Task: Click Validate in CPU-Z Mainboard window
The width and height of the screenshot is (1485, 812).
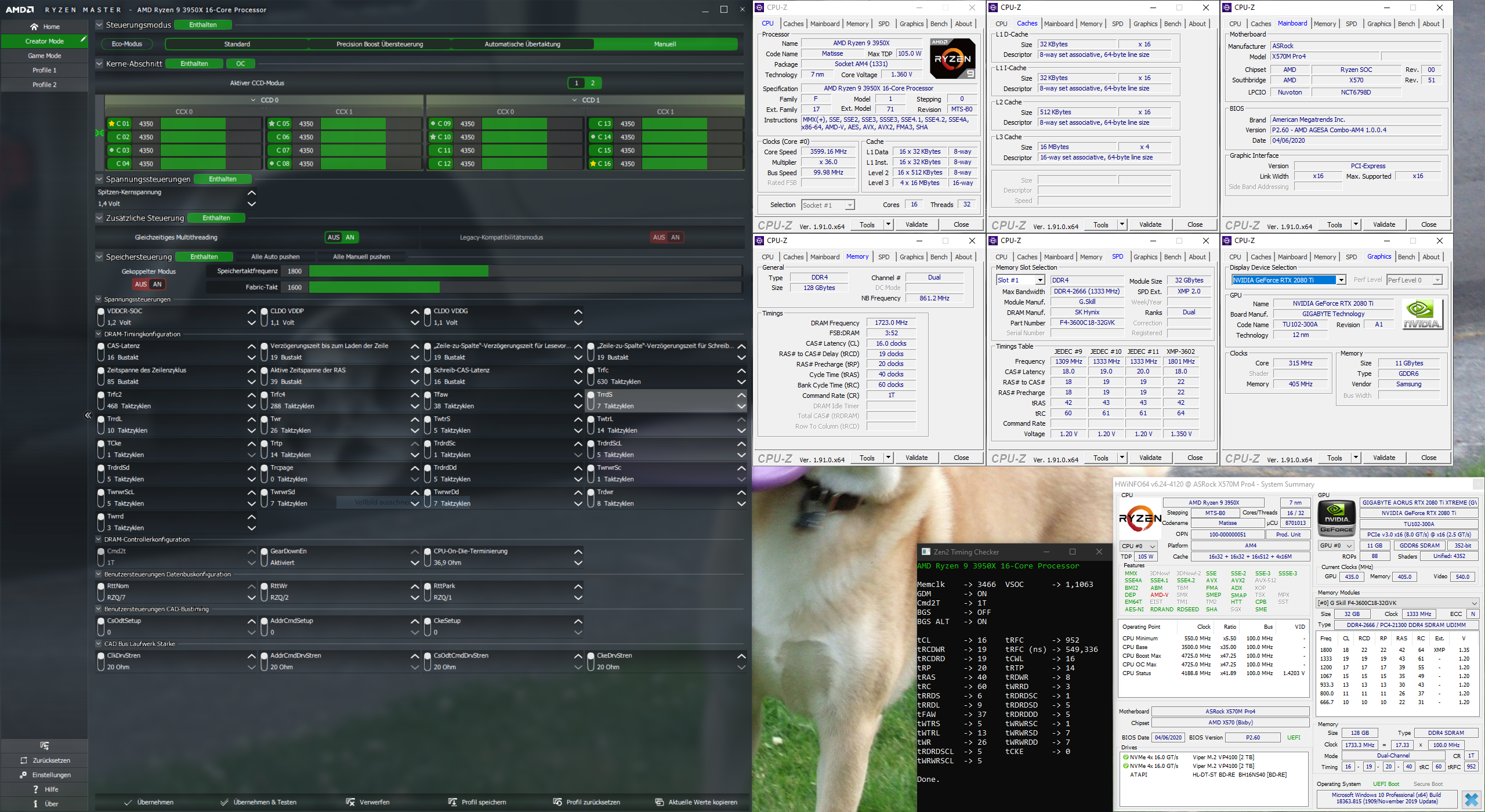Action: click(x=1383, y=224)
